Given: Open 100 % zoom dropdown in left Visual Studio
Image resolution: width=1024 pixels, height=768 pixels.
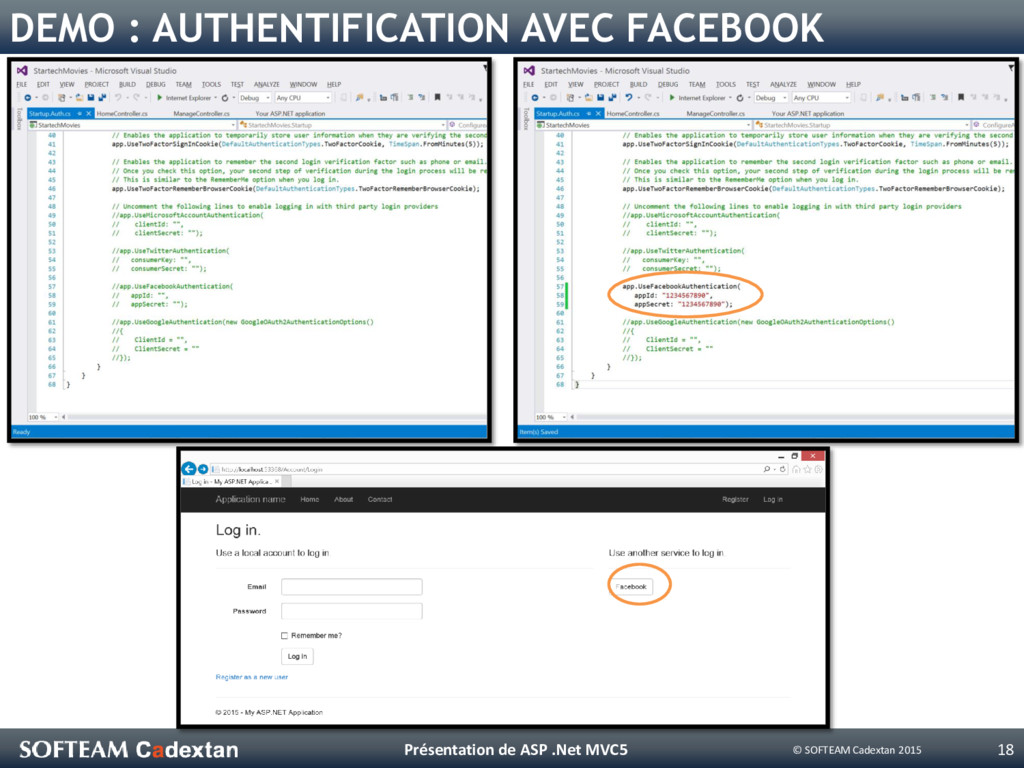Looking at the screenshot, I should pyautogui.click(x=42, y=417).
